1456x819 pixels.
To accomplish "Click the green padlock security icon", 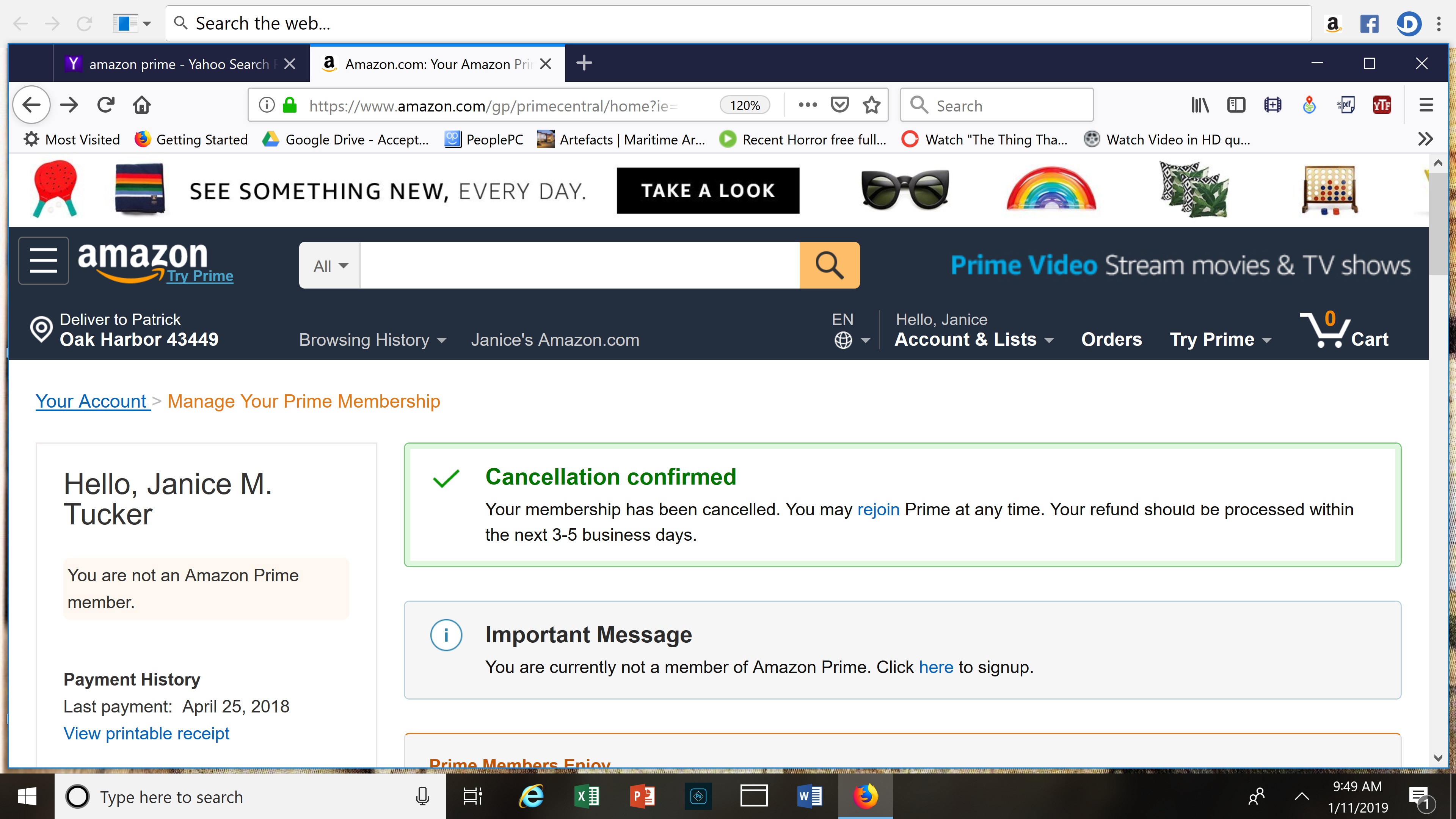I will (290, 105).
